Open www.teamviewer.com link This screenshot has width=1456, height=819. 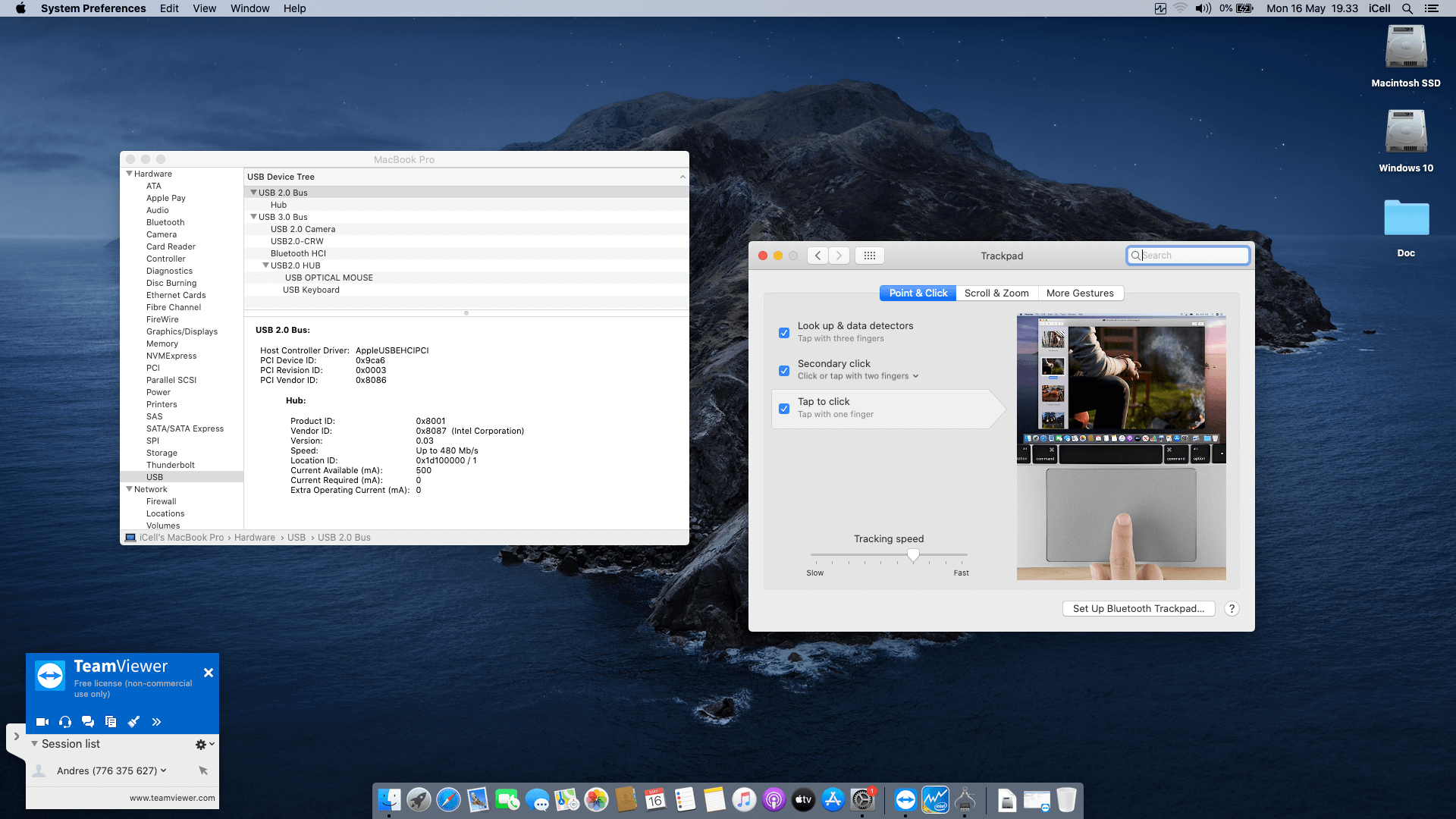(x=172, y=798)
